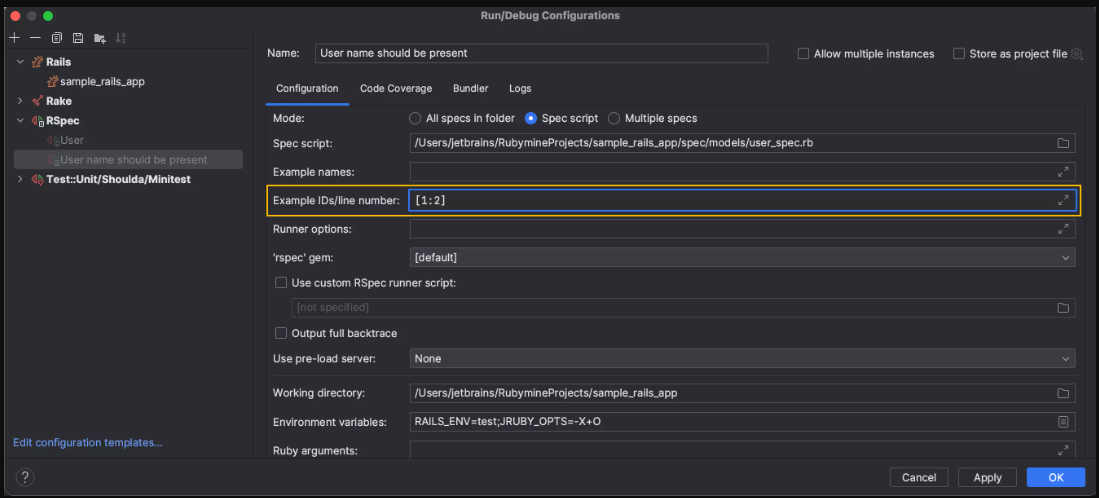Viewport: 1099px width, 498px height.
Task: Expand the Rake tree node
Action: click(20, 101)
